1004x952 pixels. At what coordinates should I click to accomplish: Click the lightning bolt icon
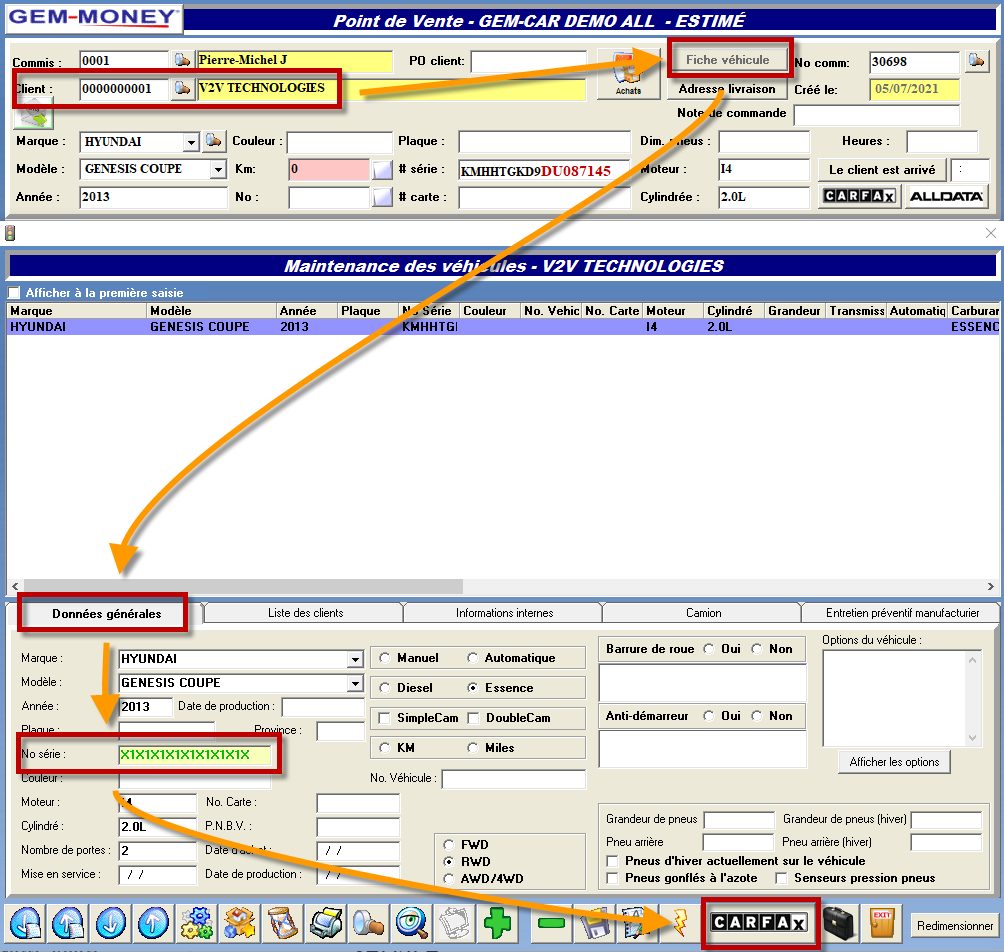[680, 923]
